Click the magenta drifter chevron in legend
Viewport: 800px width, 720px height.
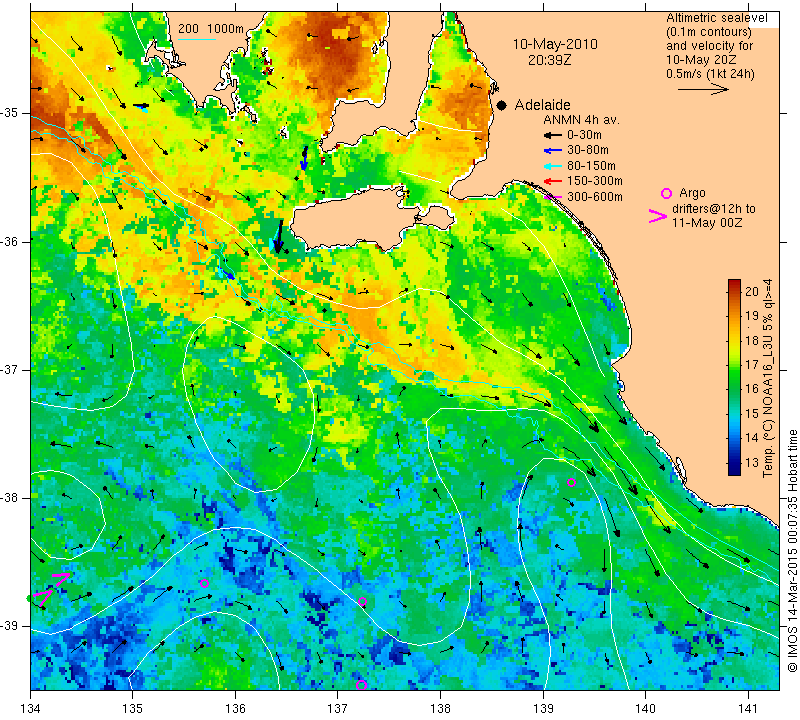click(658, 216)
